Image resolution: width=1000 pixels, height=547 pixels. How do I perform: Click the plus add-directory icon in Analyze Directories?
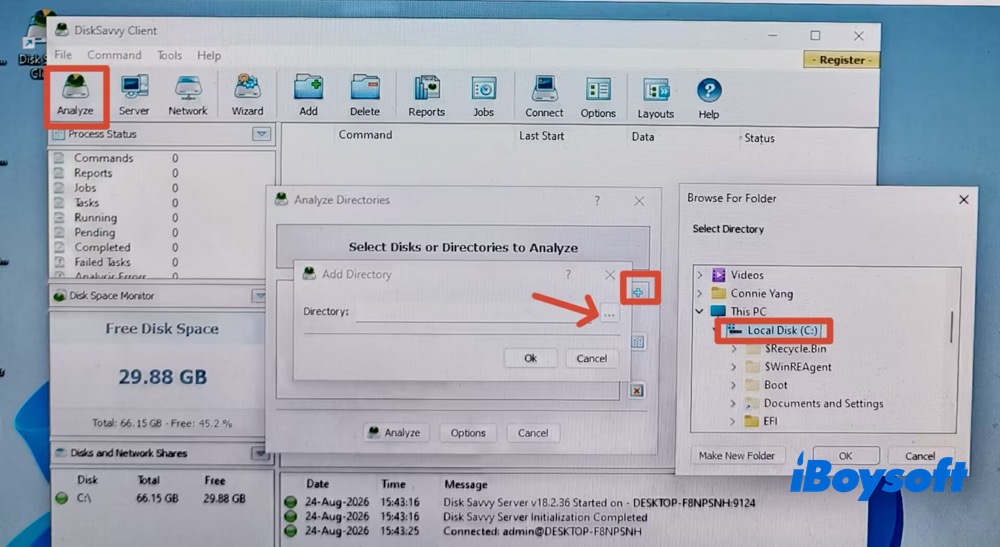[x=638, y=292]
